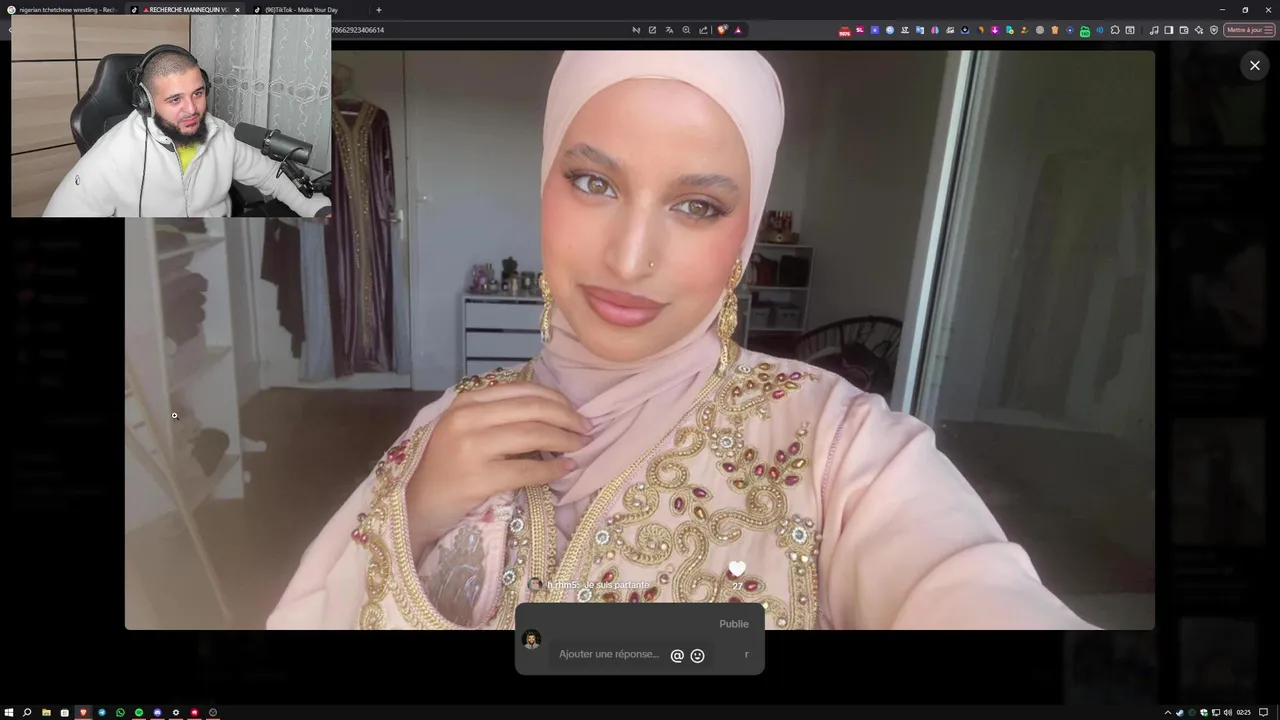
Task: Click the Brave Rewards triangle icon
Action: [x=738, y=30]
